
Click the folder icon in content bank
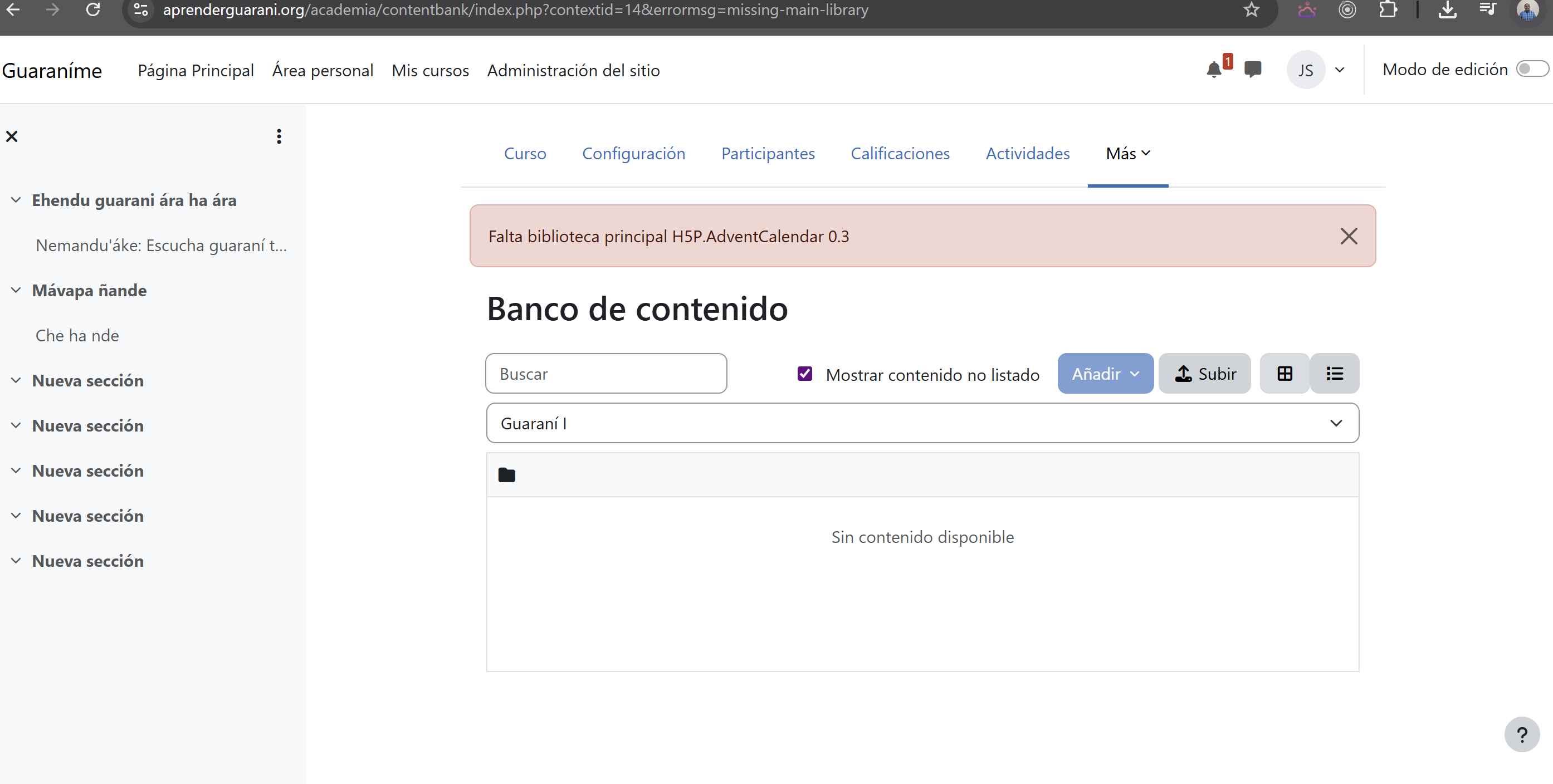tap(506, 475)
